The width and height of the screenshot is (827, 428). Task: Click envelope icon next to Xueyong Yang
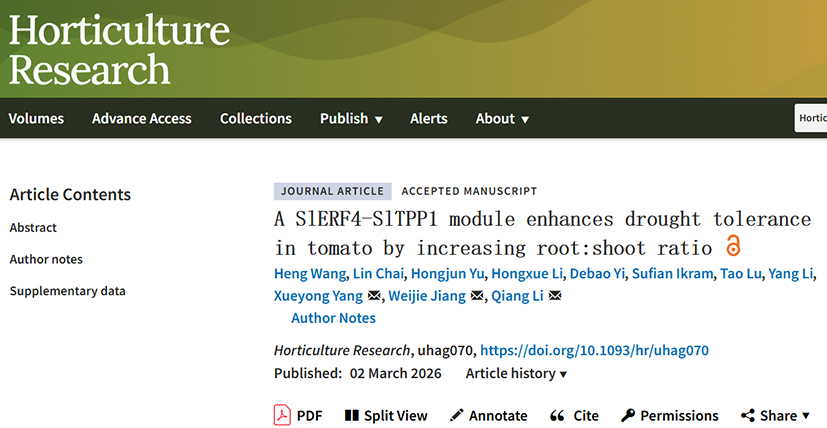[x=374, y=296]
